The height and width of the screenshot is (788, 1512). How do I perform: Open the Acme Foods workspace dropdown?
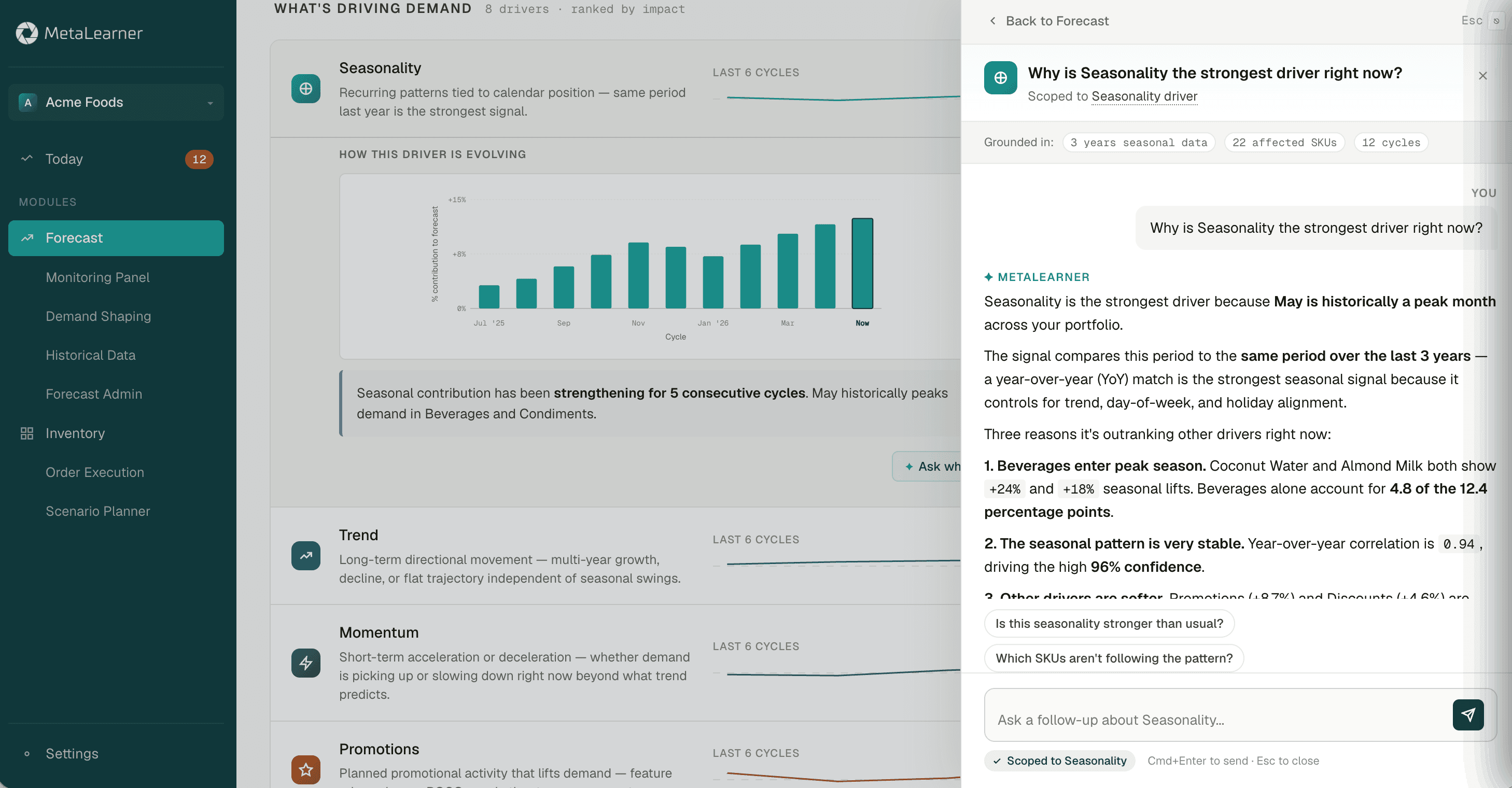pyautogui.click(x=116, y=102)
